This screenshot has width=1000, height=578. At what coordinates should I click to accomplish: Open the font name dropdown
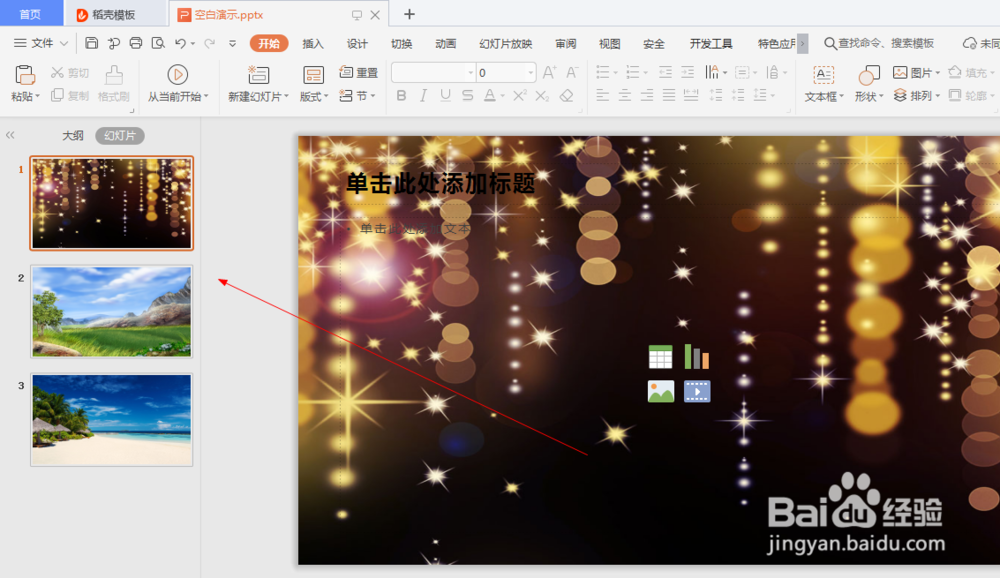(471, 73)
